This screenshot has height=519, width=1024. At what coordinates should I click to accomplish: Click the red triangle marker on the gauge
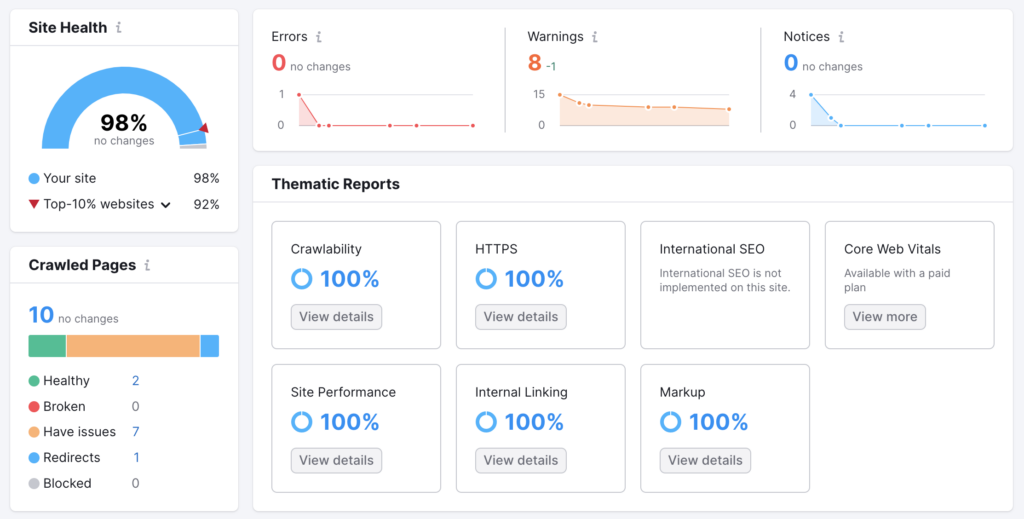204,128
